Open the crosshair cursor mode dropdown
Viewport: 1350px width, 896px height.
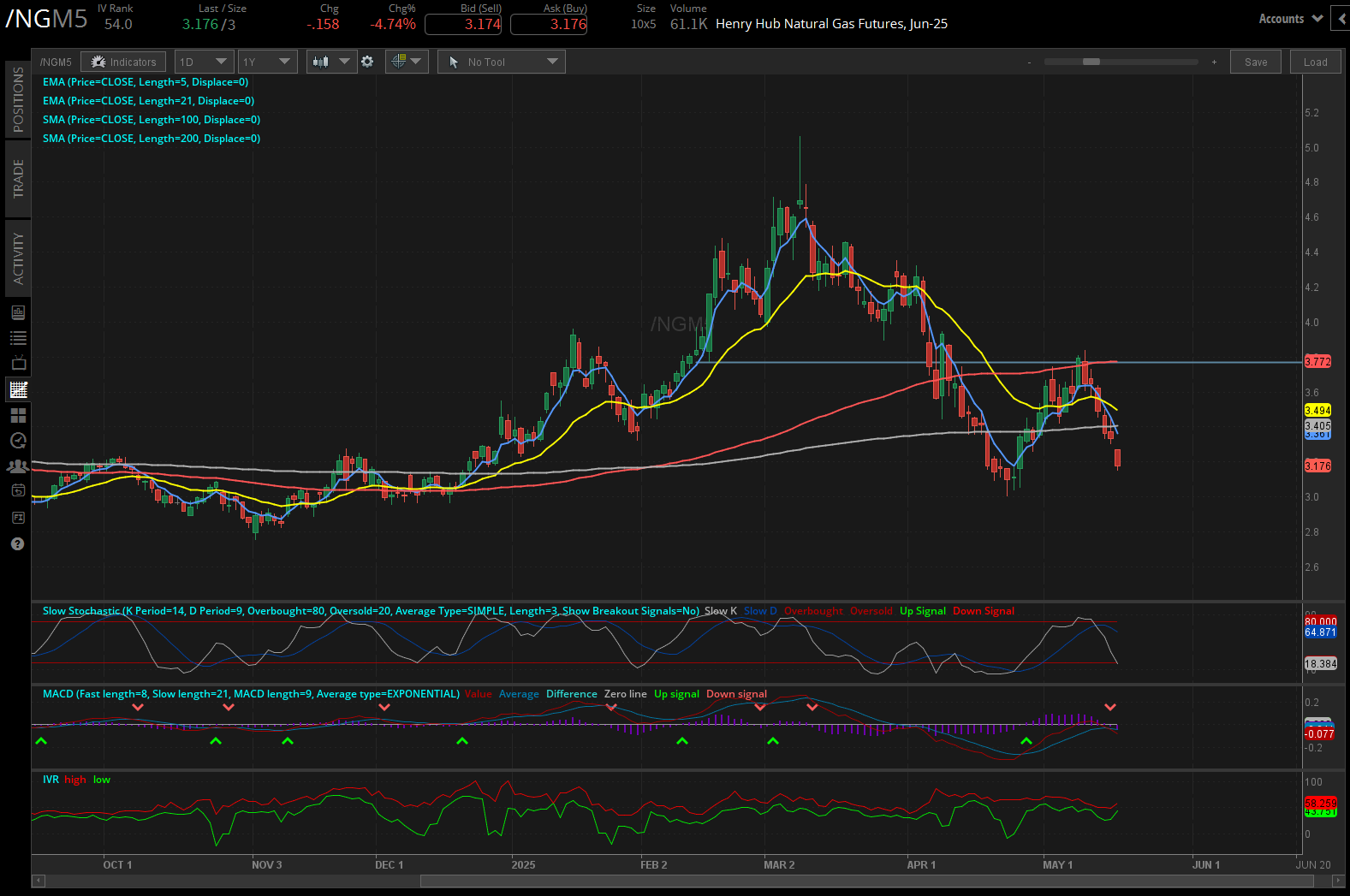tap(407, 62)
